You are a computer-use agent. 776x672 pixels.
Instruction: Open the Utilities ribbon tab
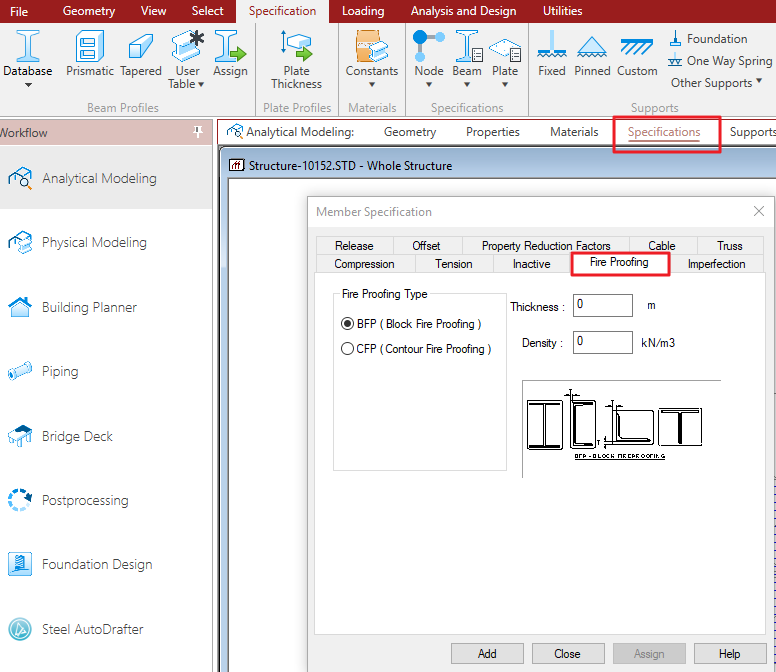(562, 11)
